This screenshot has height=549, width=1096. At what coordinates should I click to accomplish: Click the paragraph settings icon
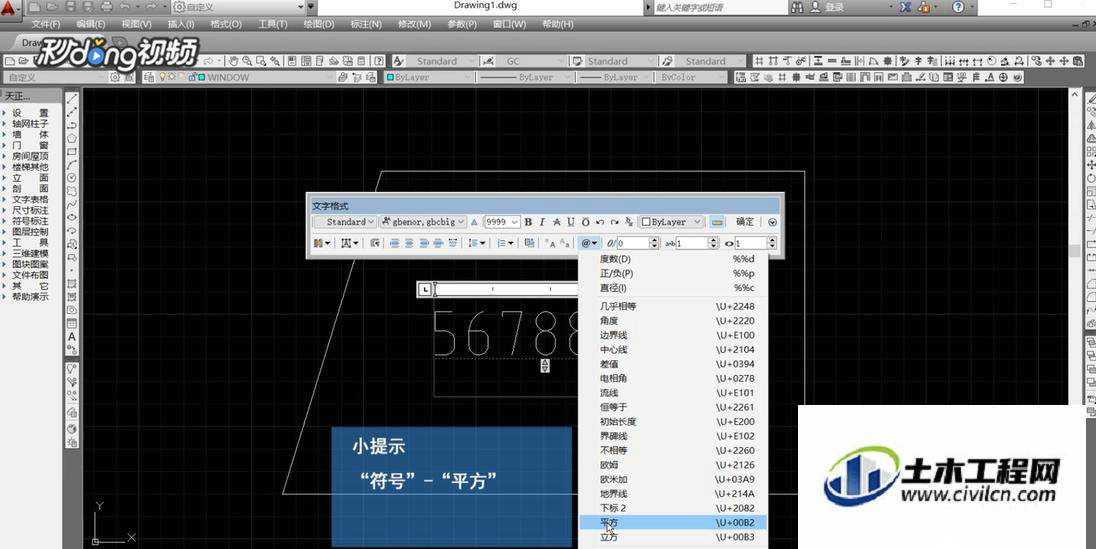click(x=375, y=243)
